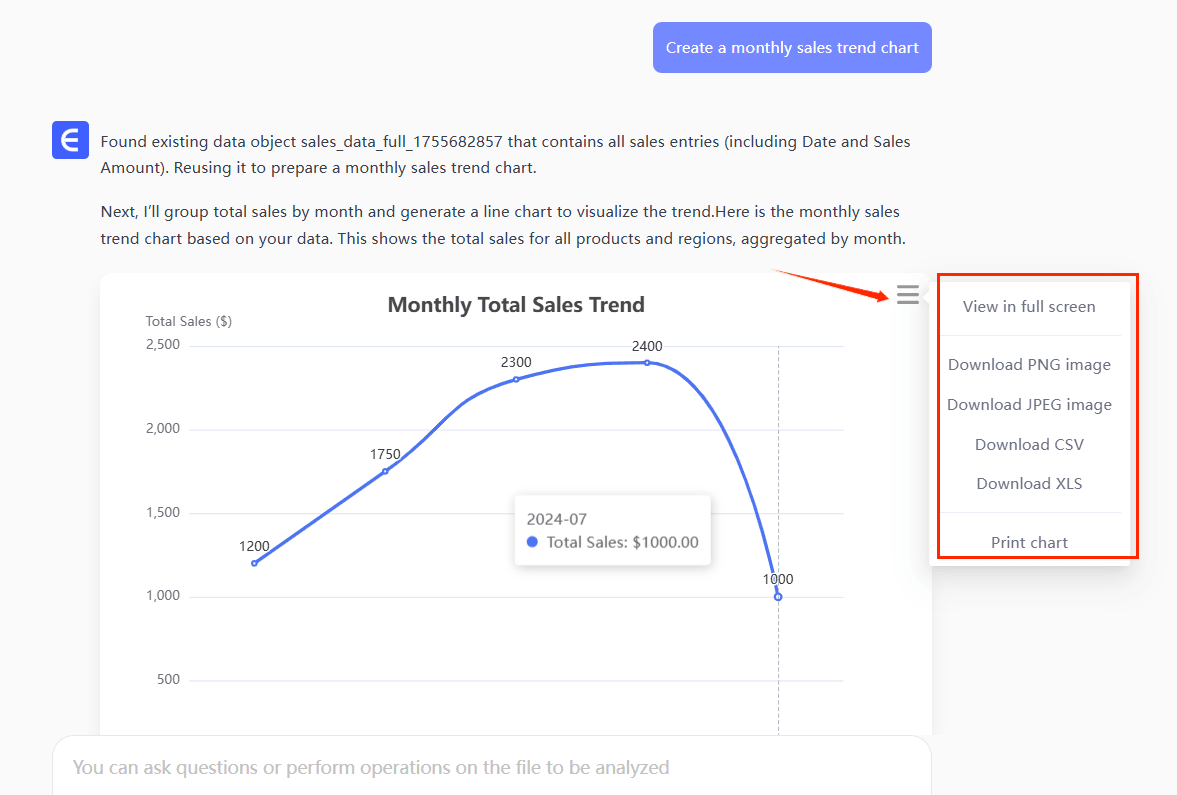Choose Download PNG image
This screenshot has height=795, width=1177.
pos(1029,365)
